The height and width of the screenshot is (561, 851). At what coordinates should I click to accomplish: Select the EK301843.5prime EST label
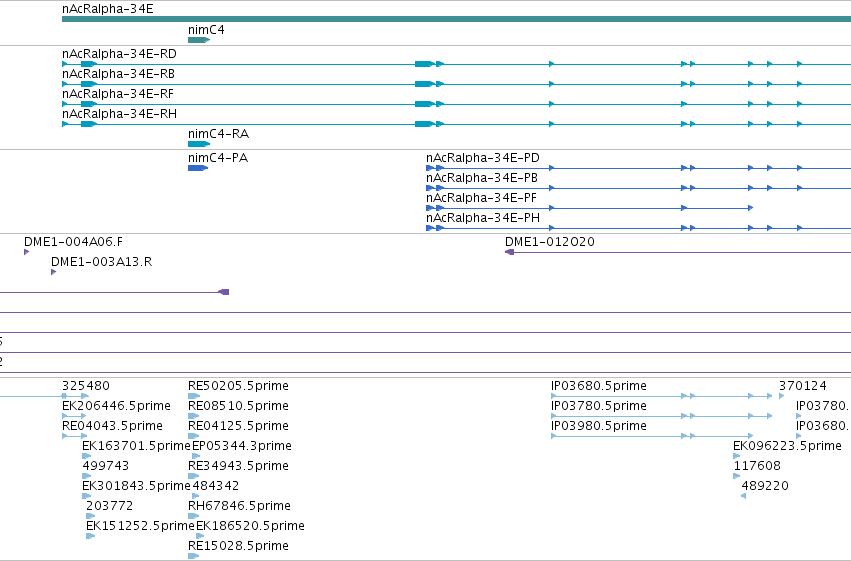click(136, 486)
